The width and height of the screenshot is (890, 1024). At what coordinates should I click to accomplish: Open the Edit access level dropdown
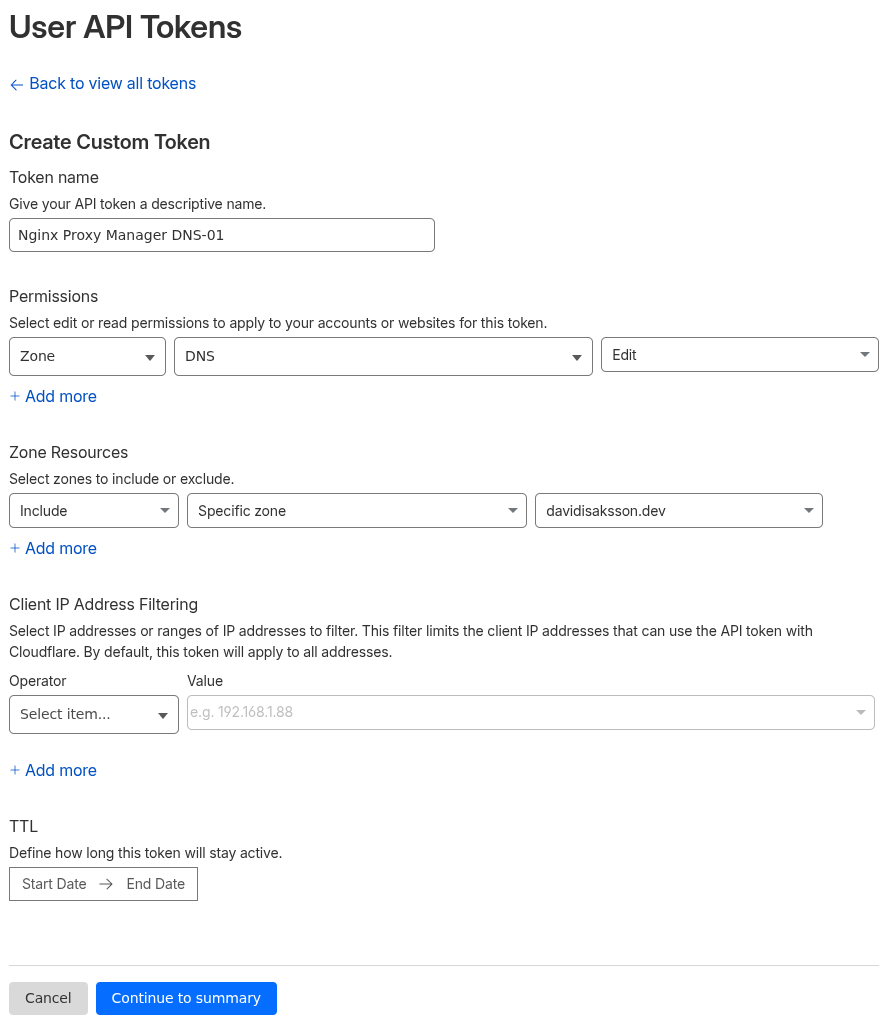pyautogui.click(x=740, y=354)
